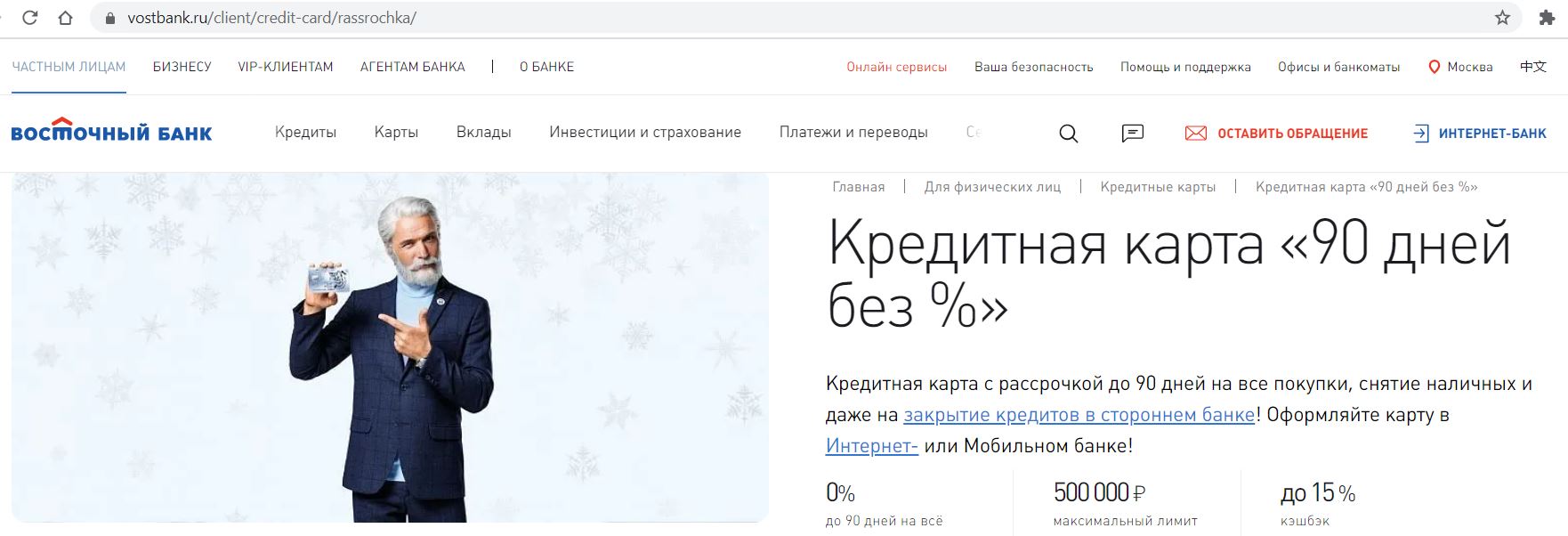Open the VIP-клиентам section
This screenshot has height=536, width=1568.
click(x=286, y=67)
